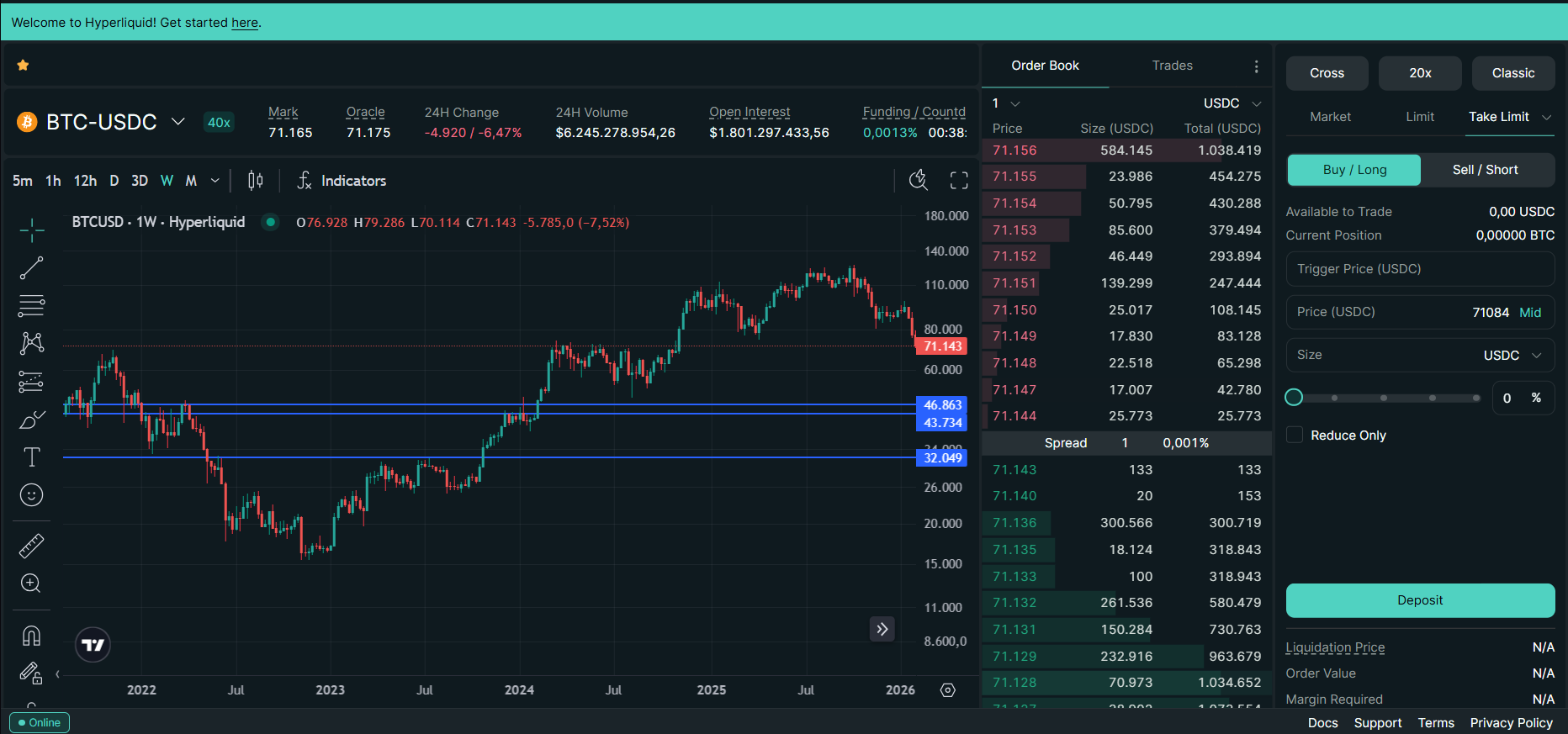Select the ruler measure tool

pyautogui.click(x=31, y=547)
